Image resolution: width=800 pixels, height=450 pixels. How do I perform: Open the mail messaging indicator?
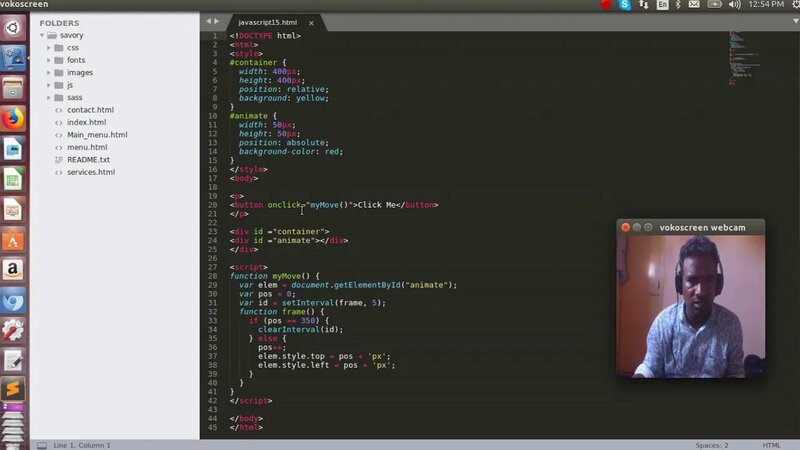pyautogui.click(x=694, y=5)
